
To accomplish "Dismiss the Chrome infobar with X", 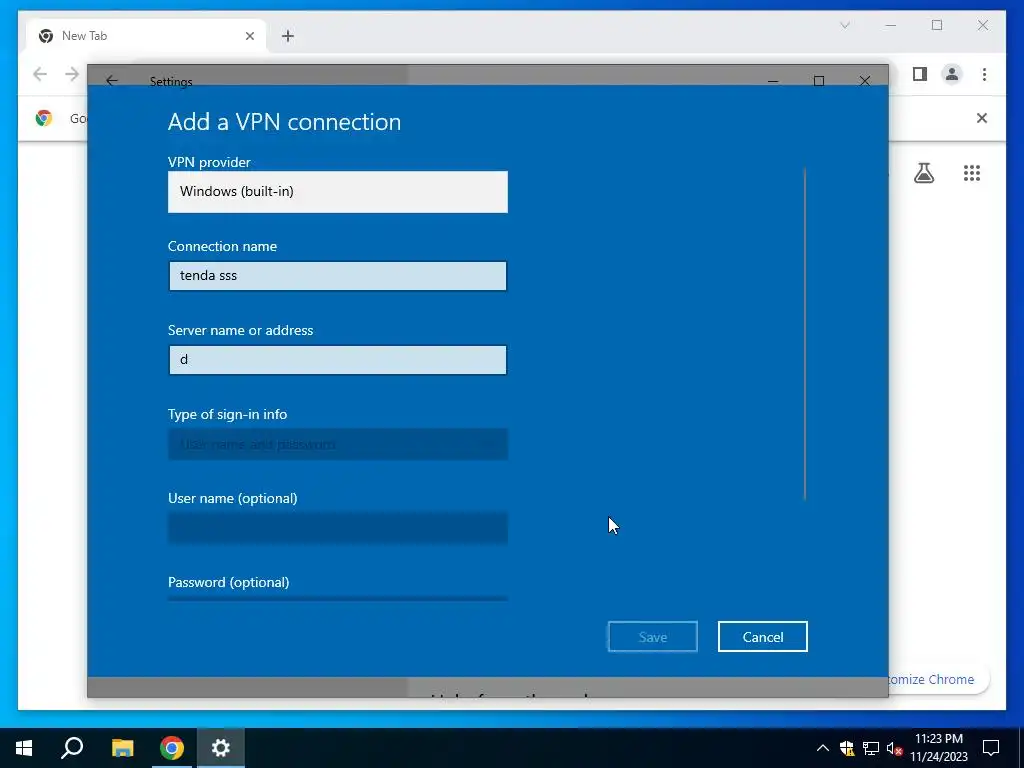I will coord(982,118).
